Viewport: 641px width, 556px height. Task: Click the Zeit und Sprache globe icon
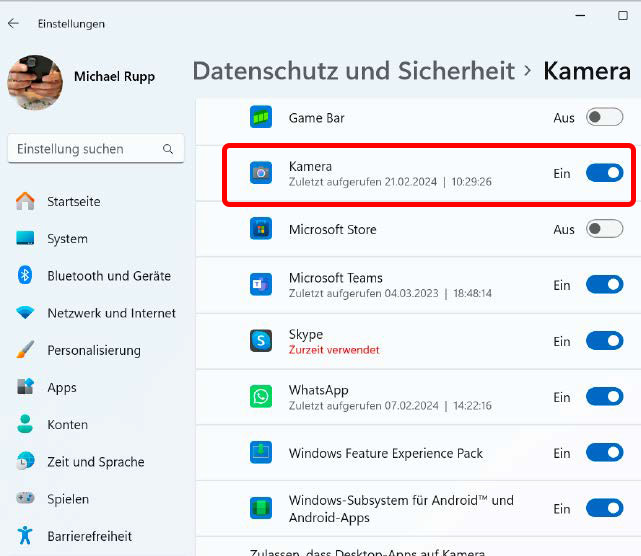[25, 461]
